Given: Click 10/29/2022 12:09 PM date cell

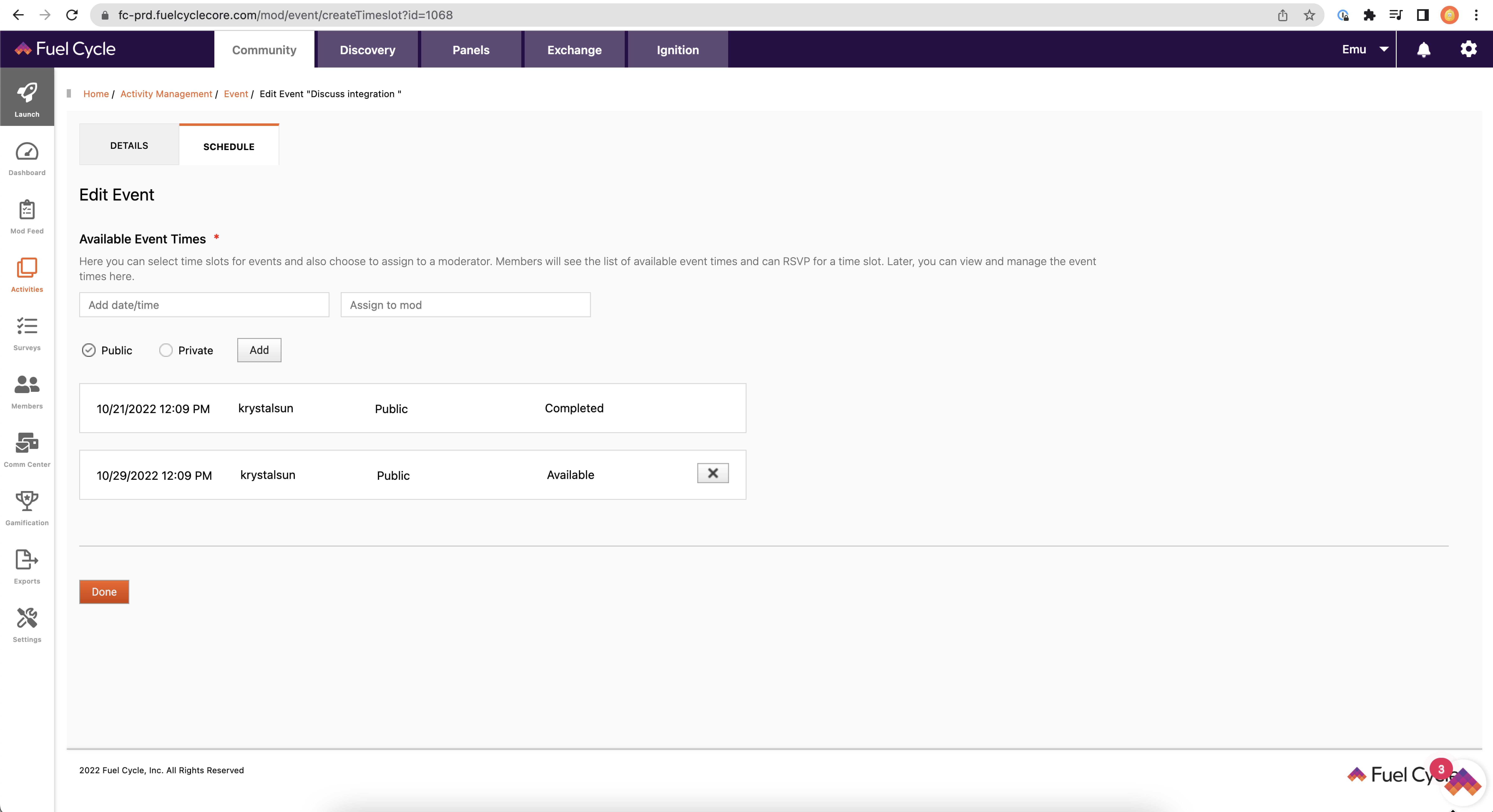Looking at the screenshot, I should point(154,475).
